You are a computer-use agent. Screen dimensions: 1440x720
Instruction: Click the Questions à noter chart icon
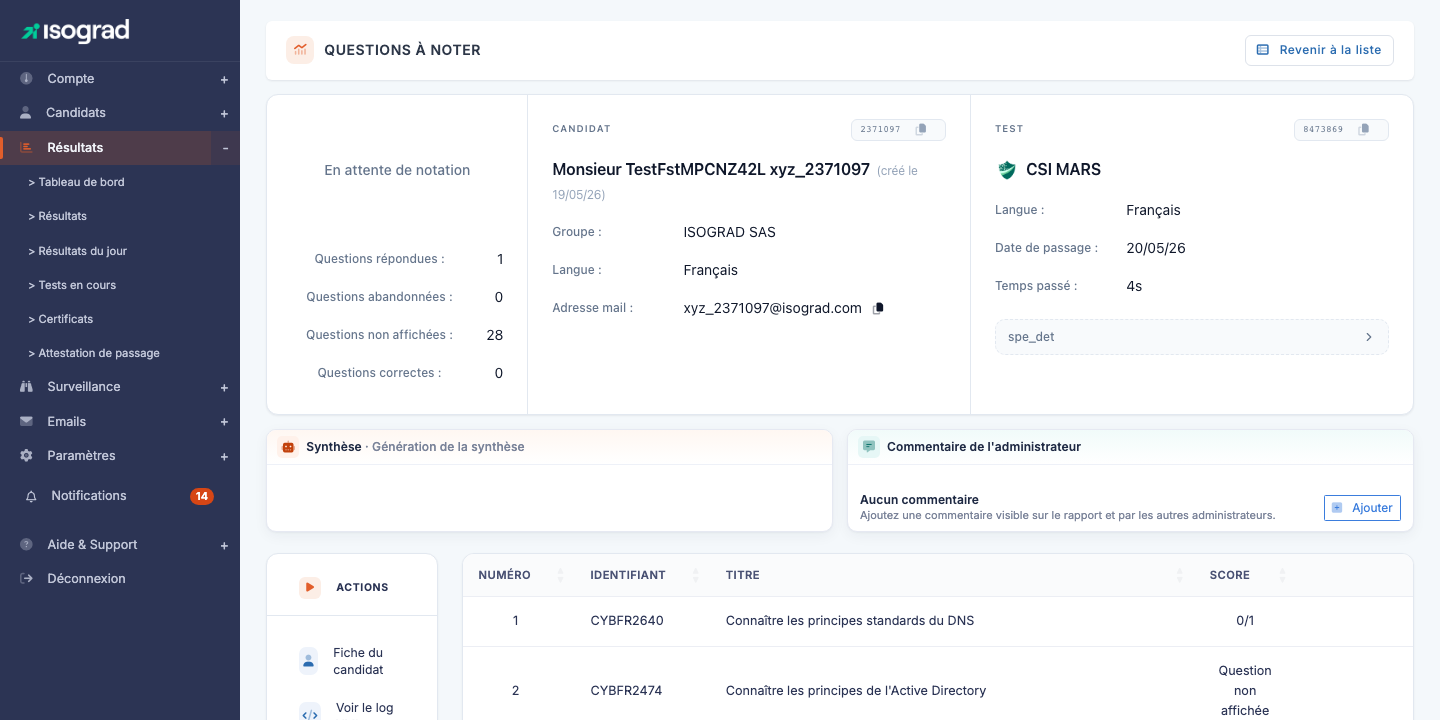[x=300, y=50]
